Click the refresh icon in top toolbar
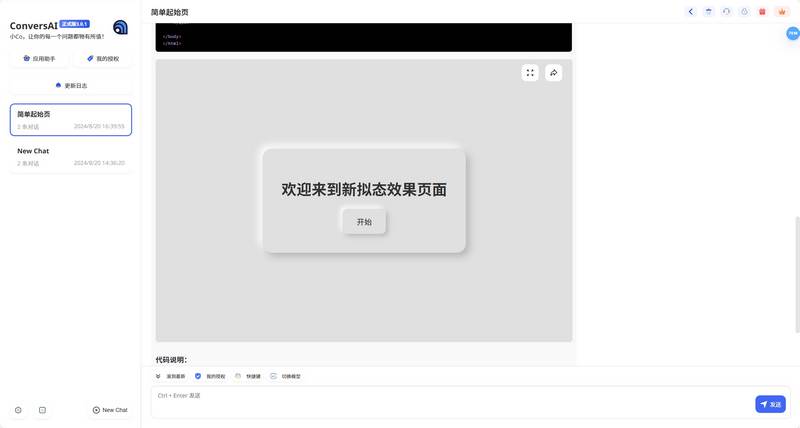Screen dimensions: 800x428 (x=726, y=12)
